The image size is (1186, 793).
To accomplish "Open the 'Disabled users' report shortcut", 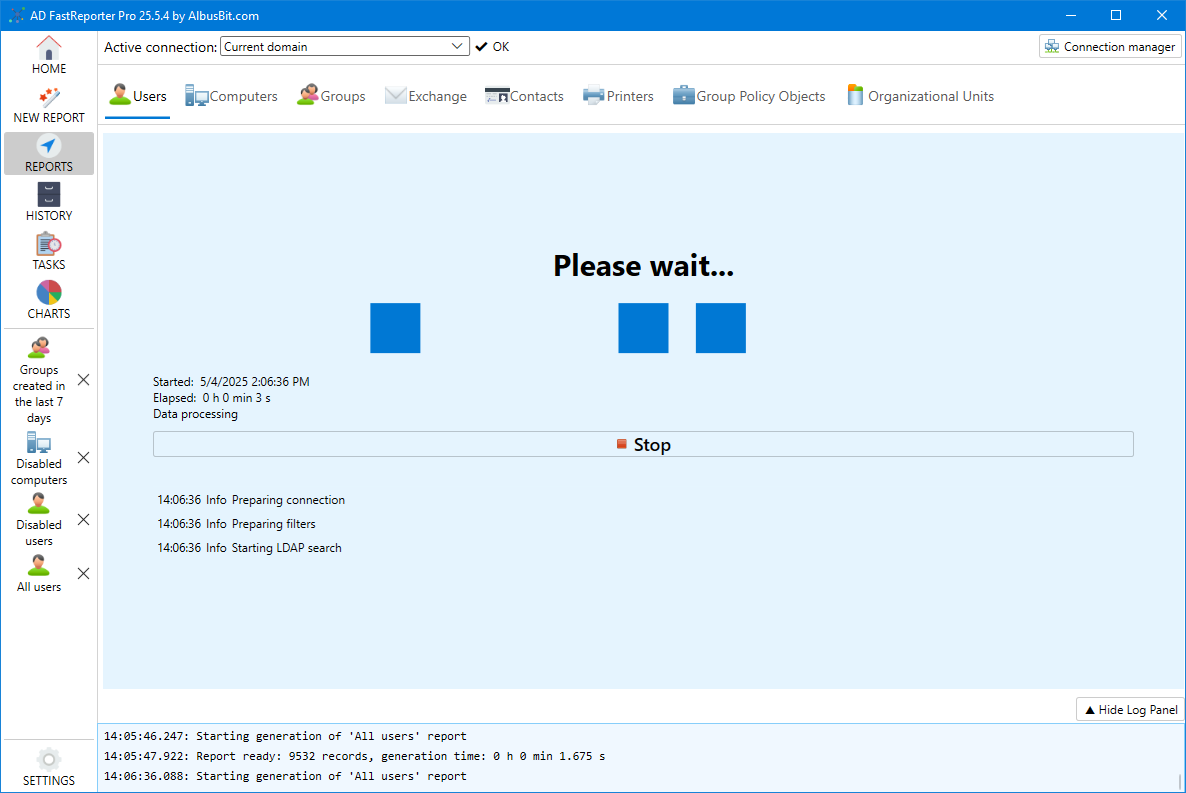I will click(x=39, y=520).
